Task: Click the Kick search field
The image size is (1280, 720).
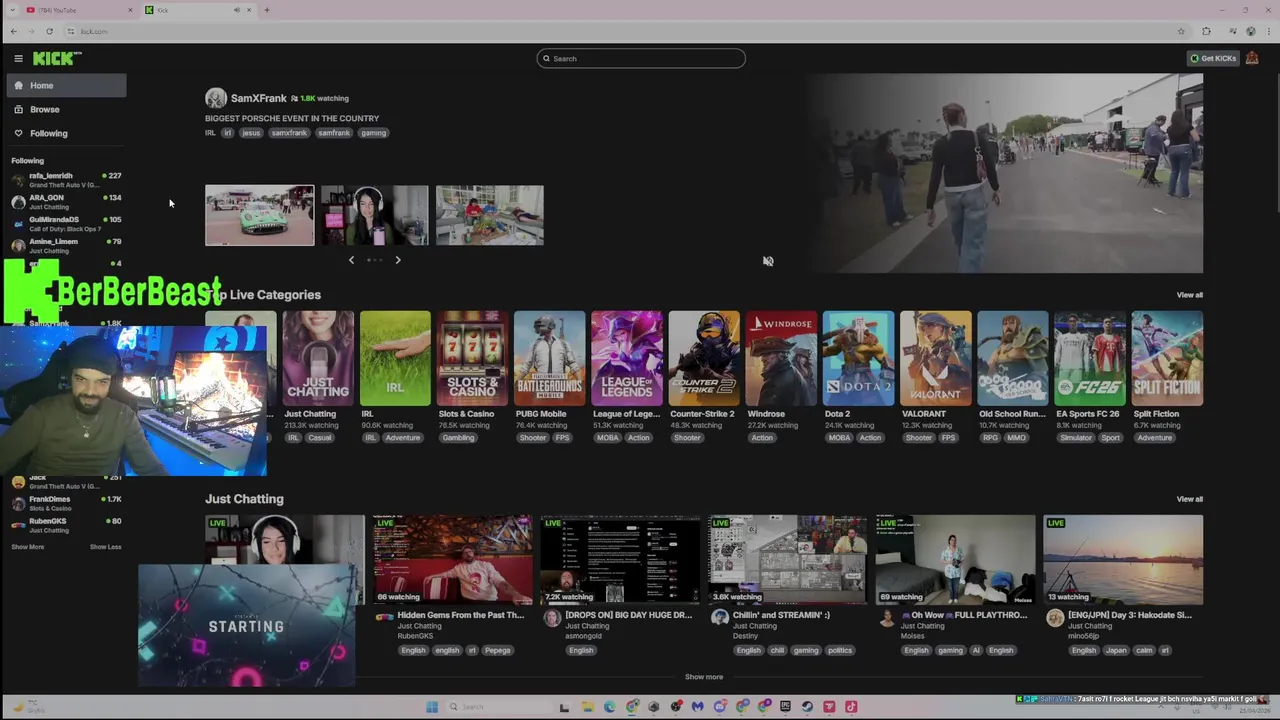Action: coord(641,58)
